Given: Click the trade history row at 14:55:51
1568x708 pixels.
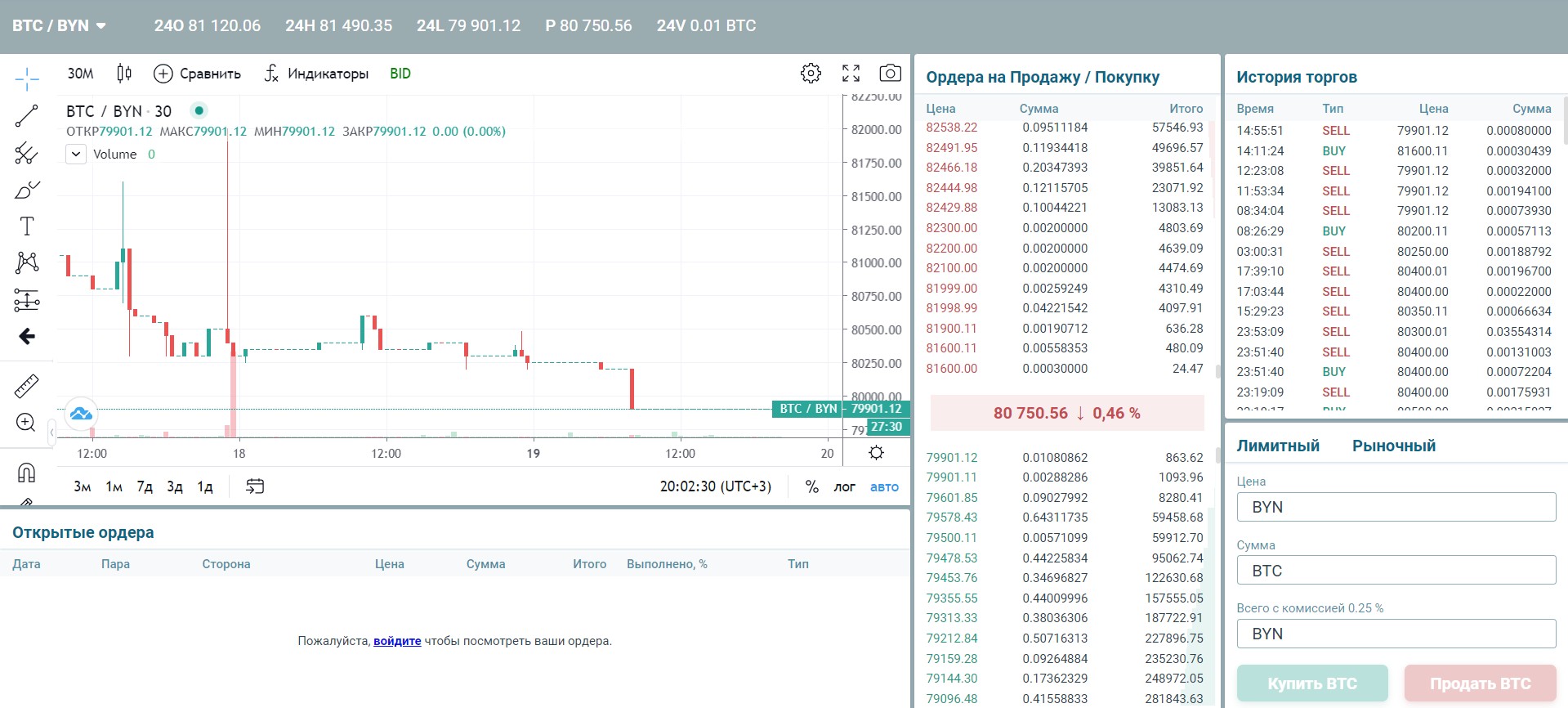Looking at the screenshot, I should [1394, 131].
